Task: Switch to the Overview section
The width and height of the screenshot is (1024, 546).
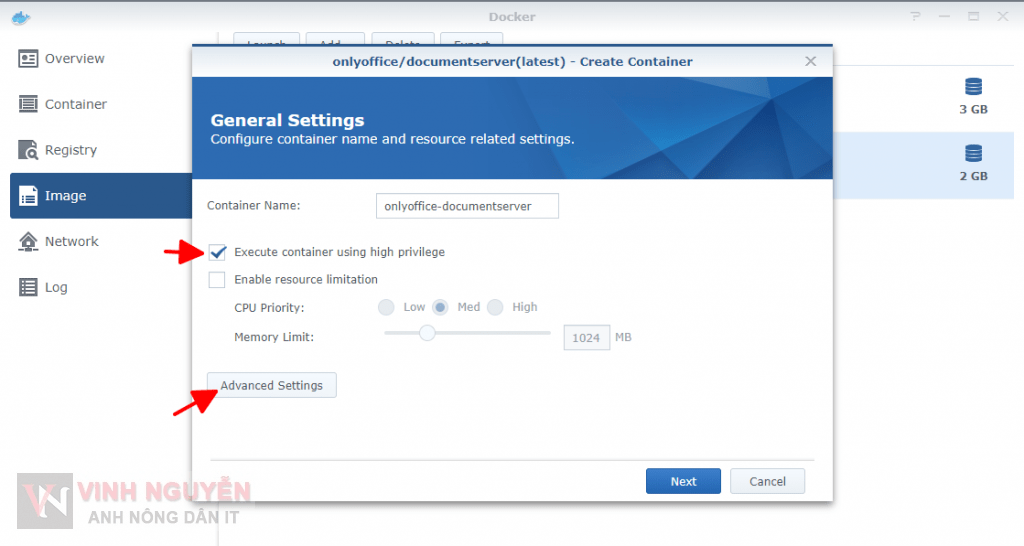Action: pos(75,59)
